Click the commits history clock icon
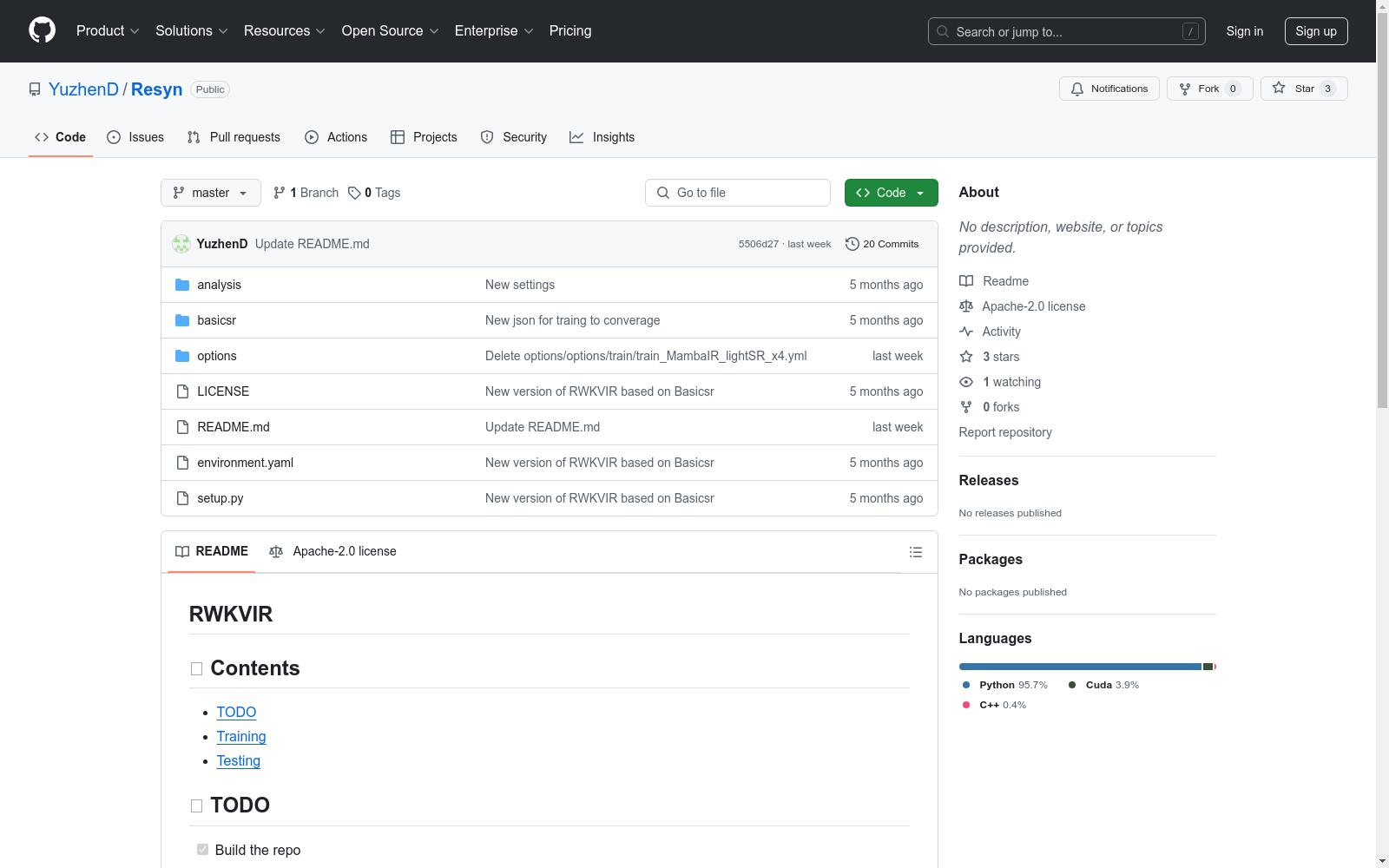 [852, 244]
